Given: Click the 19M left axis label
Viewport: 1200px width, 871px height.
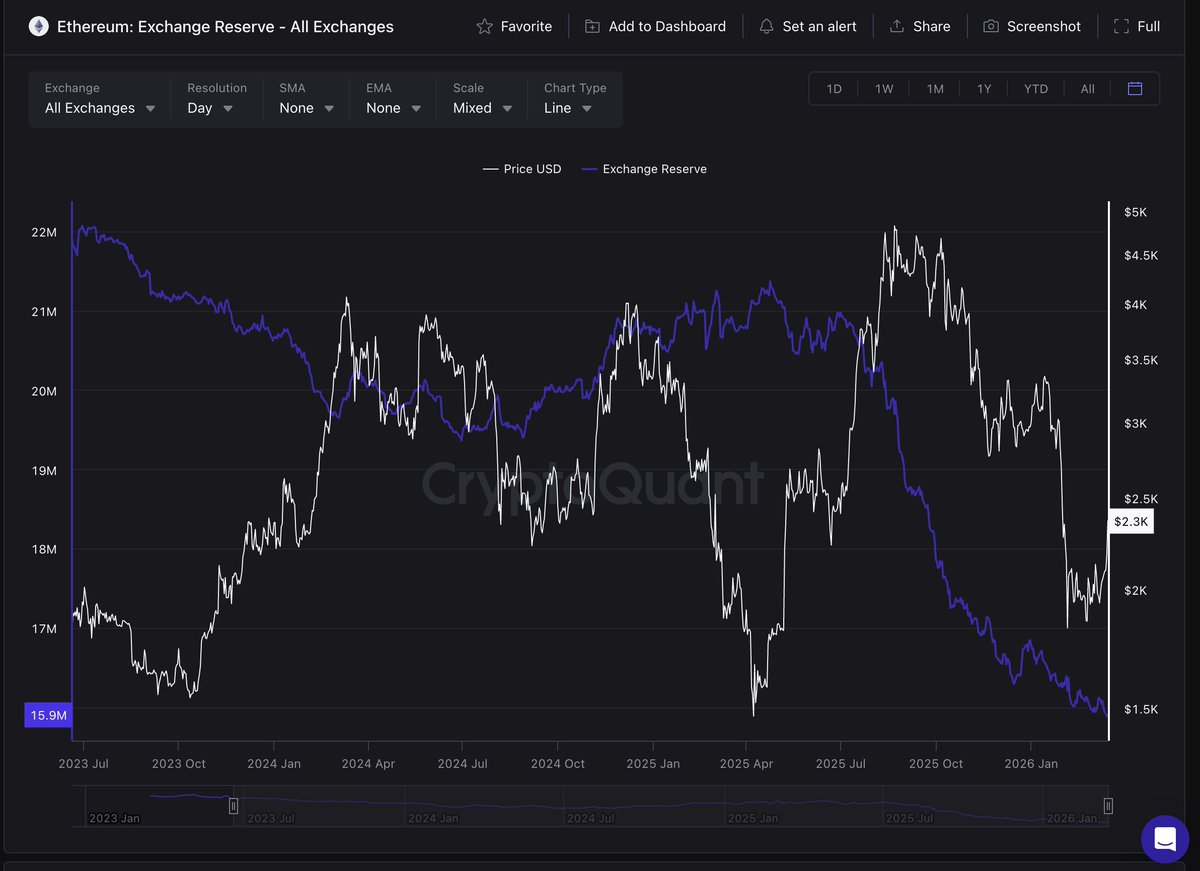Looking at the screenshot, I should coord(44,470).
